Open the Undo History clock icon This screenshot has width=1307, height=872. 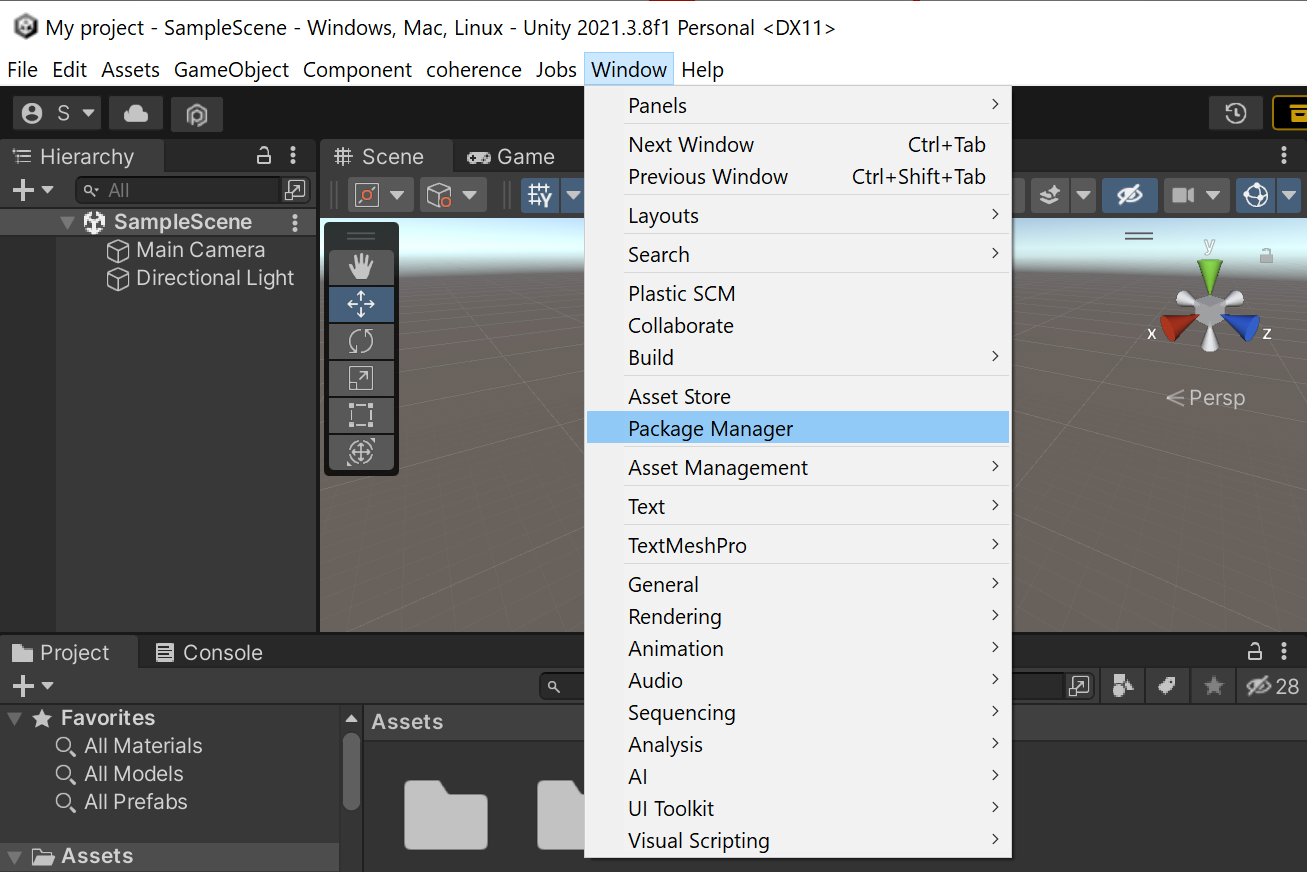pyautogui.click(x=1236, y=113)
